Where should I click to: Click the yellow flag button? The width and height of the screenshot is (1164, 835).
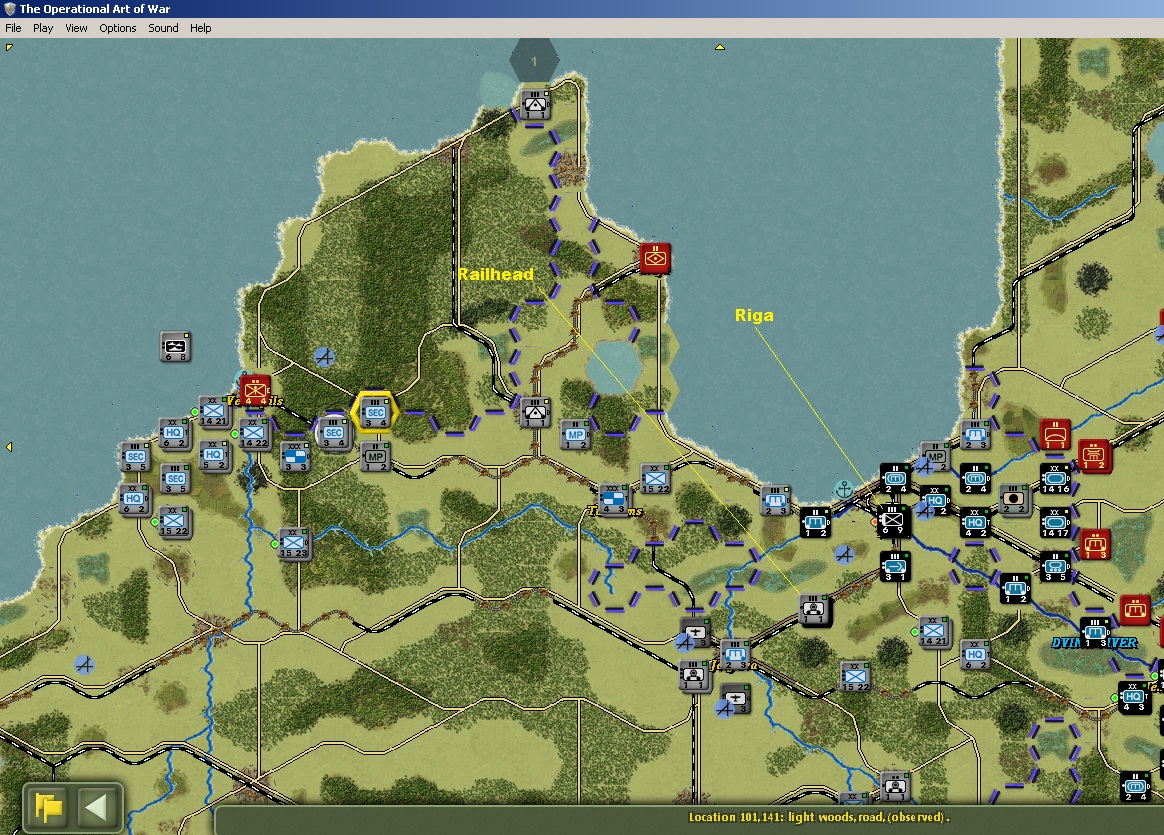[x=49, y=808]
